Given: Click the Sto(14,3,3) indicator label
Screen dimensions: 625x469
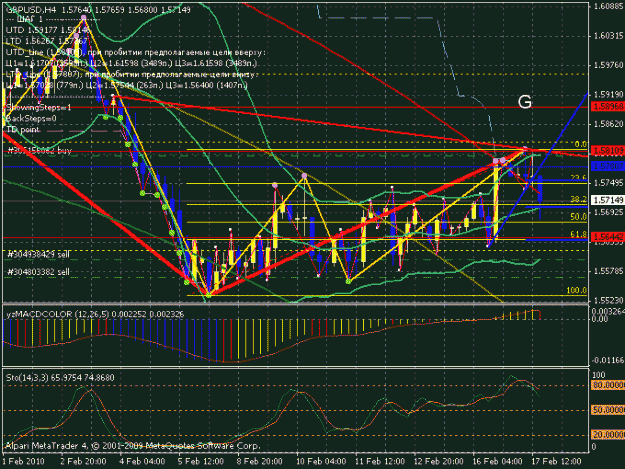Looking at the screenshot, I should tap(60, 377).
